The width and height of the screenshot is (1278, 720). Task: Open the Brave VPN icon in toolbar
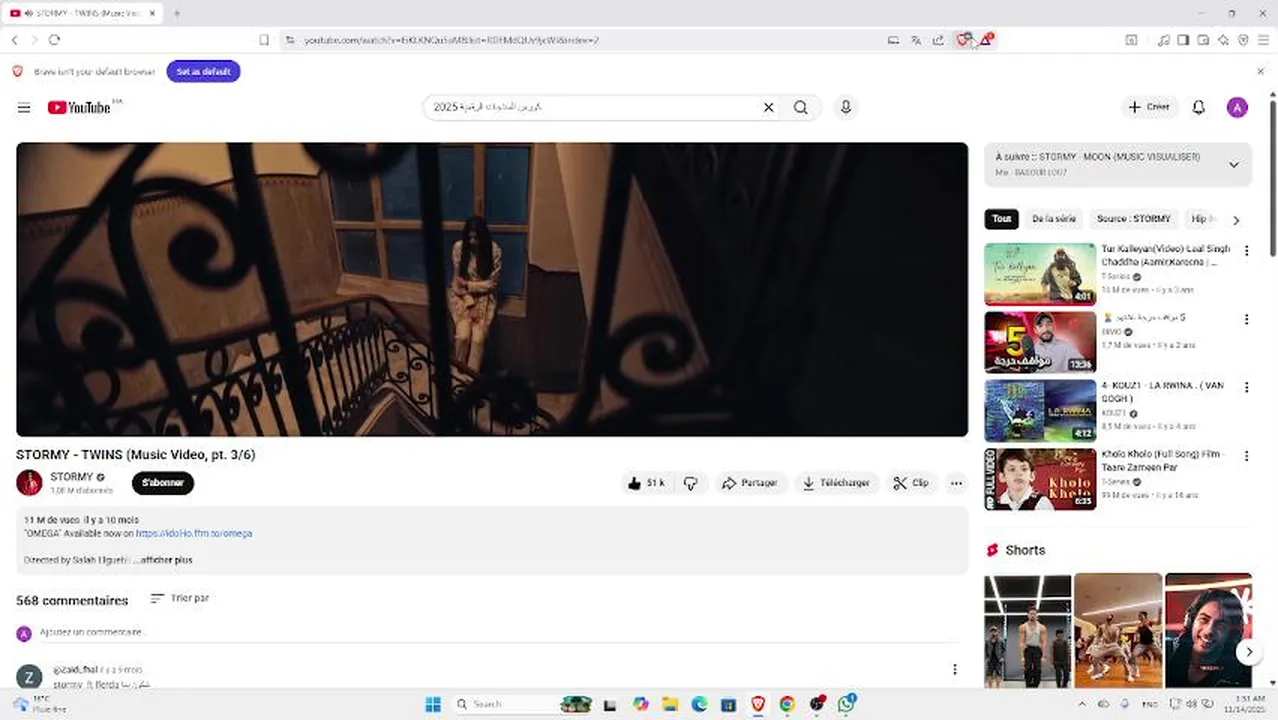(x=1243, y=40)
